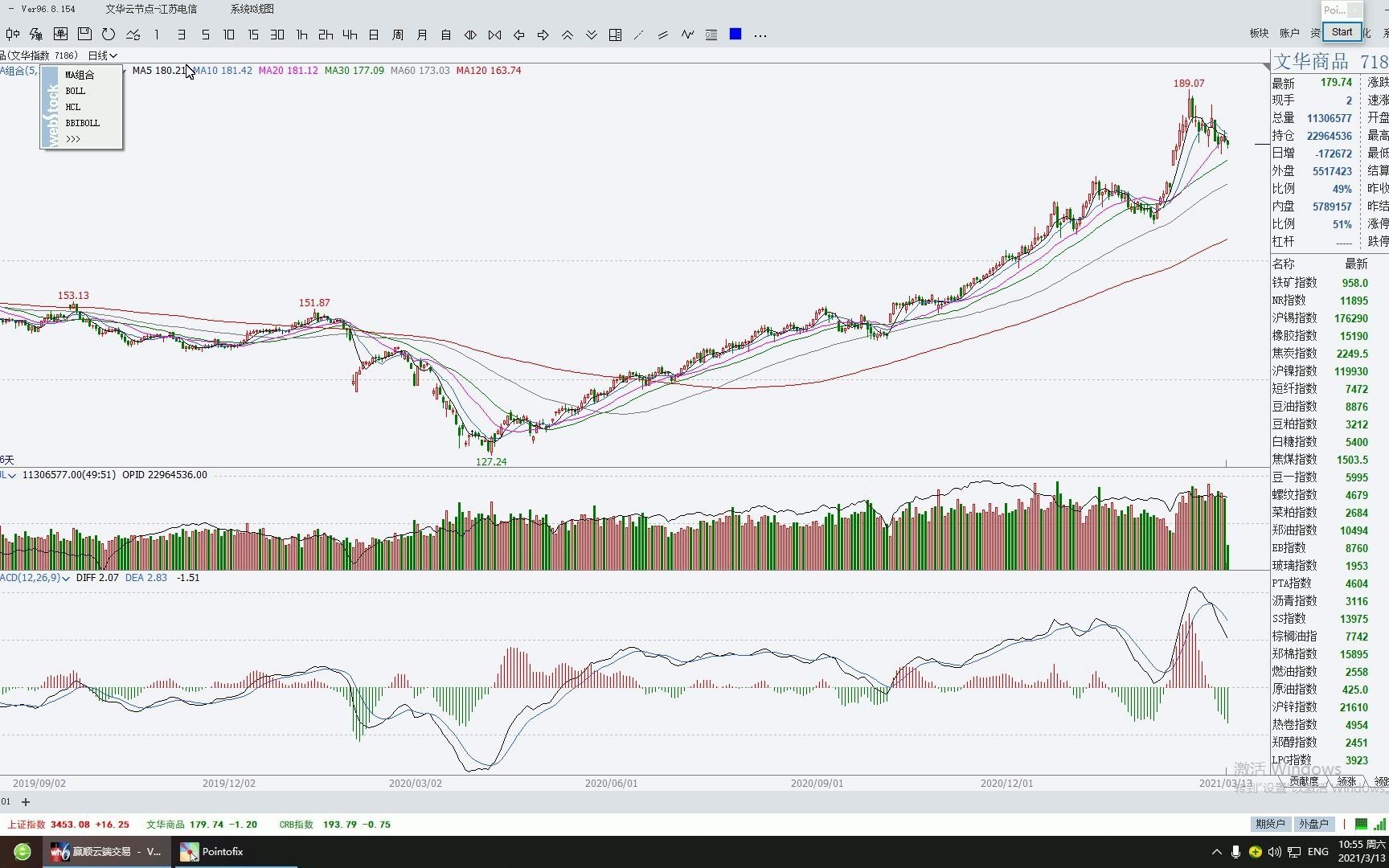Open the 账户 menu
The width and height of the screenshot is (1389, 868).
point(1289,33)
